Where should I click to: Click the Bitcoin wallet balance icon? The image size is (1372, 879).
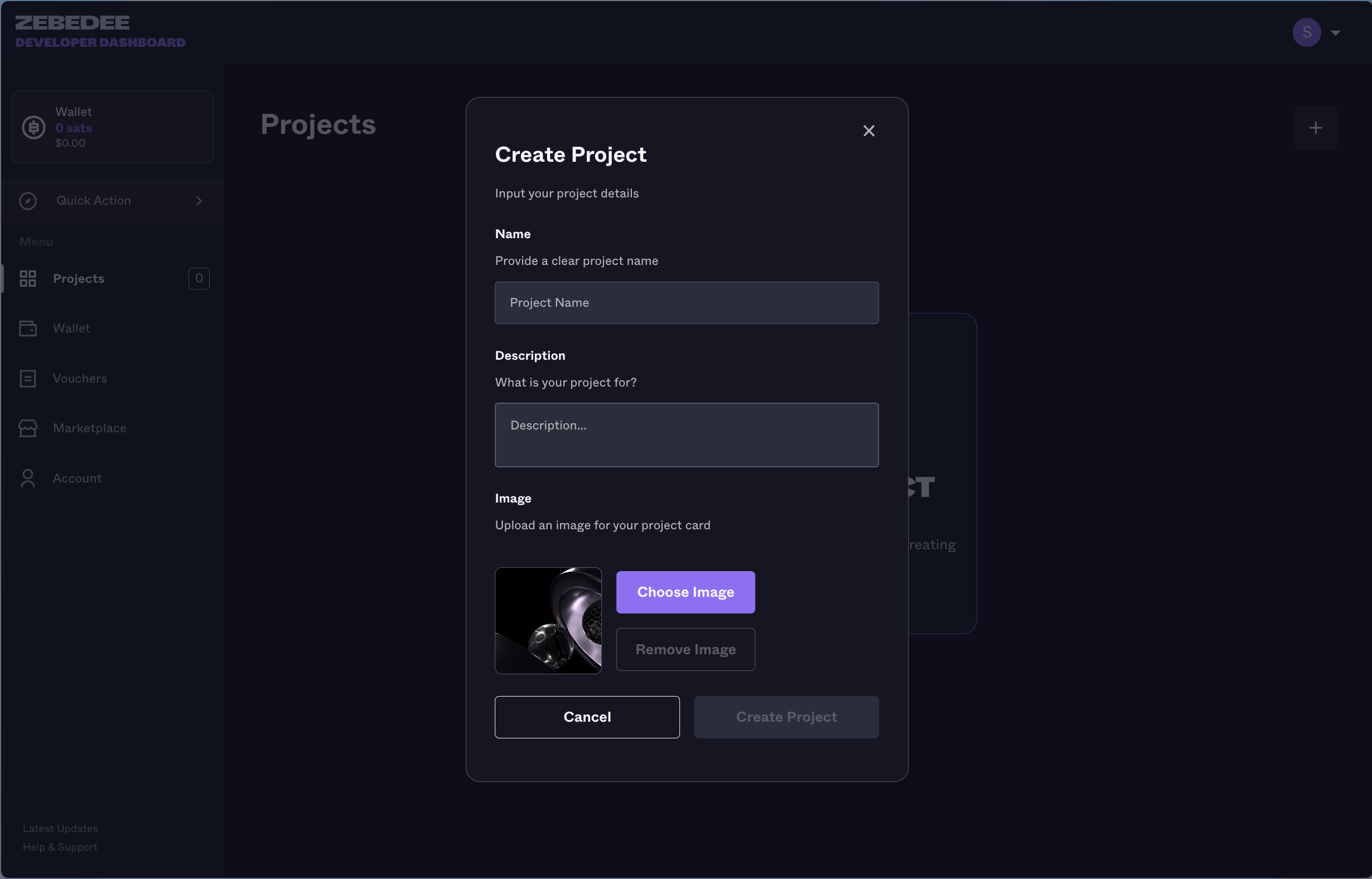click(x=34, y=126)
